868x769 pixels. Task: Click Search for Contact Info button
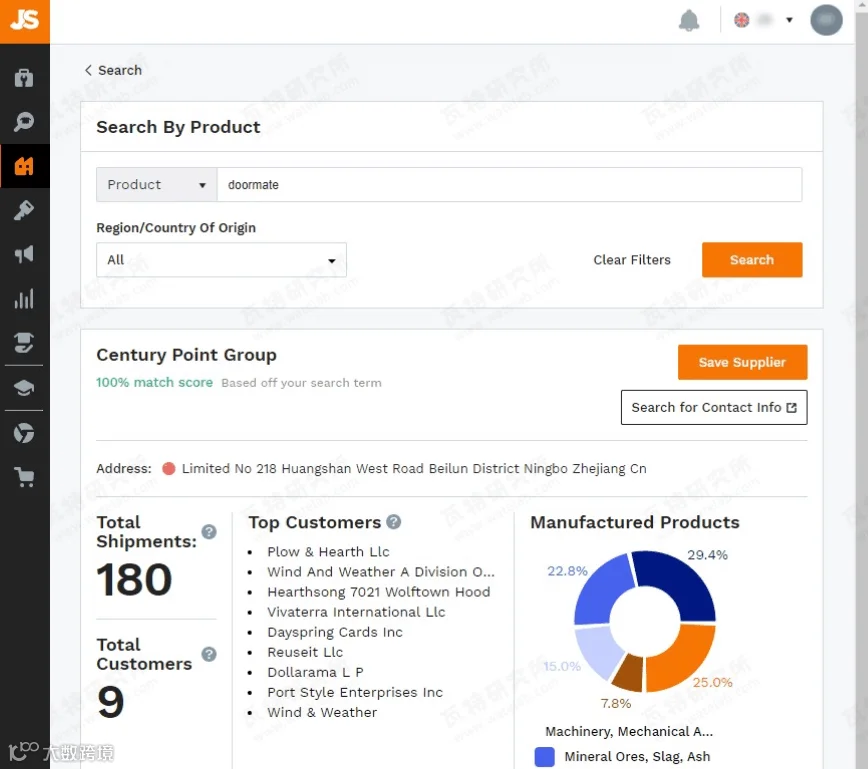(x=714, y=407)
